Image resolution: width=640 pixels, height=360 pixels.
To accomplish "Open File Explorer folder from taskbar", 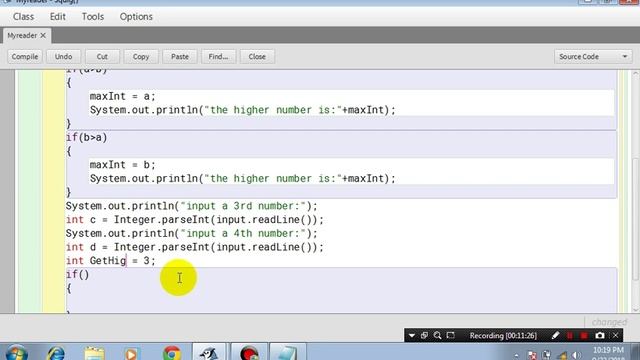I will (94, 353).
